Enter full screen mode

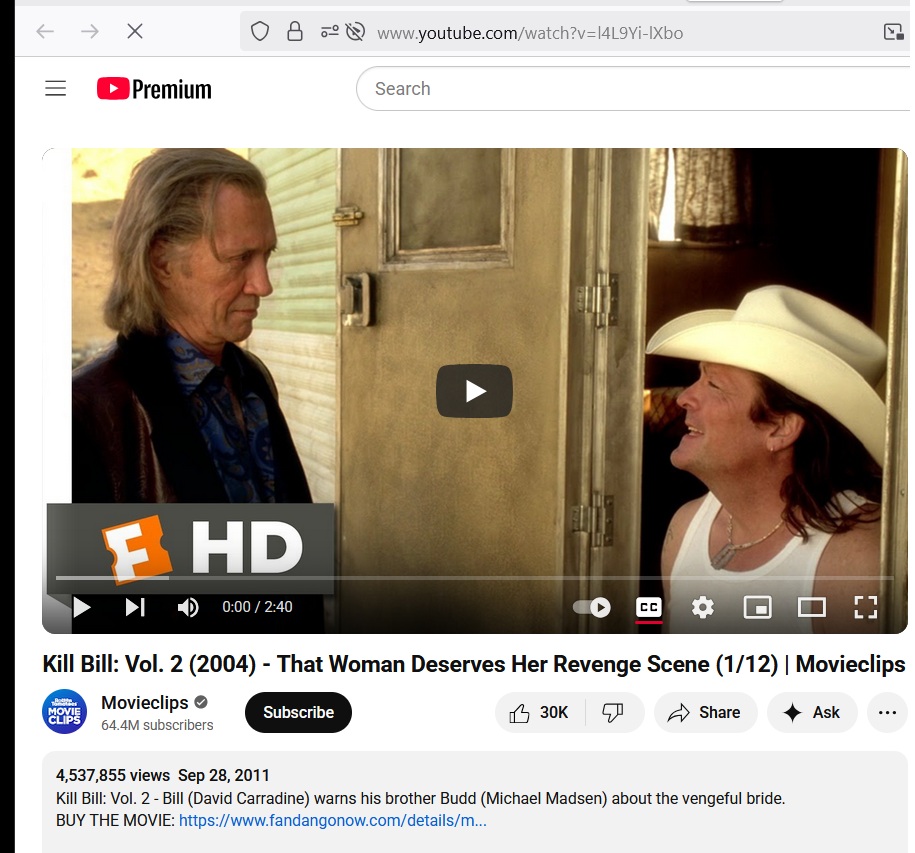click(x=865, y=607)
